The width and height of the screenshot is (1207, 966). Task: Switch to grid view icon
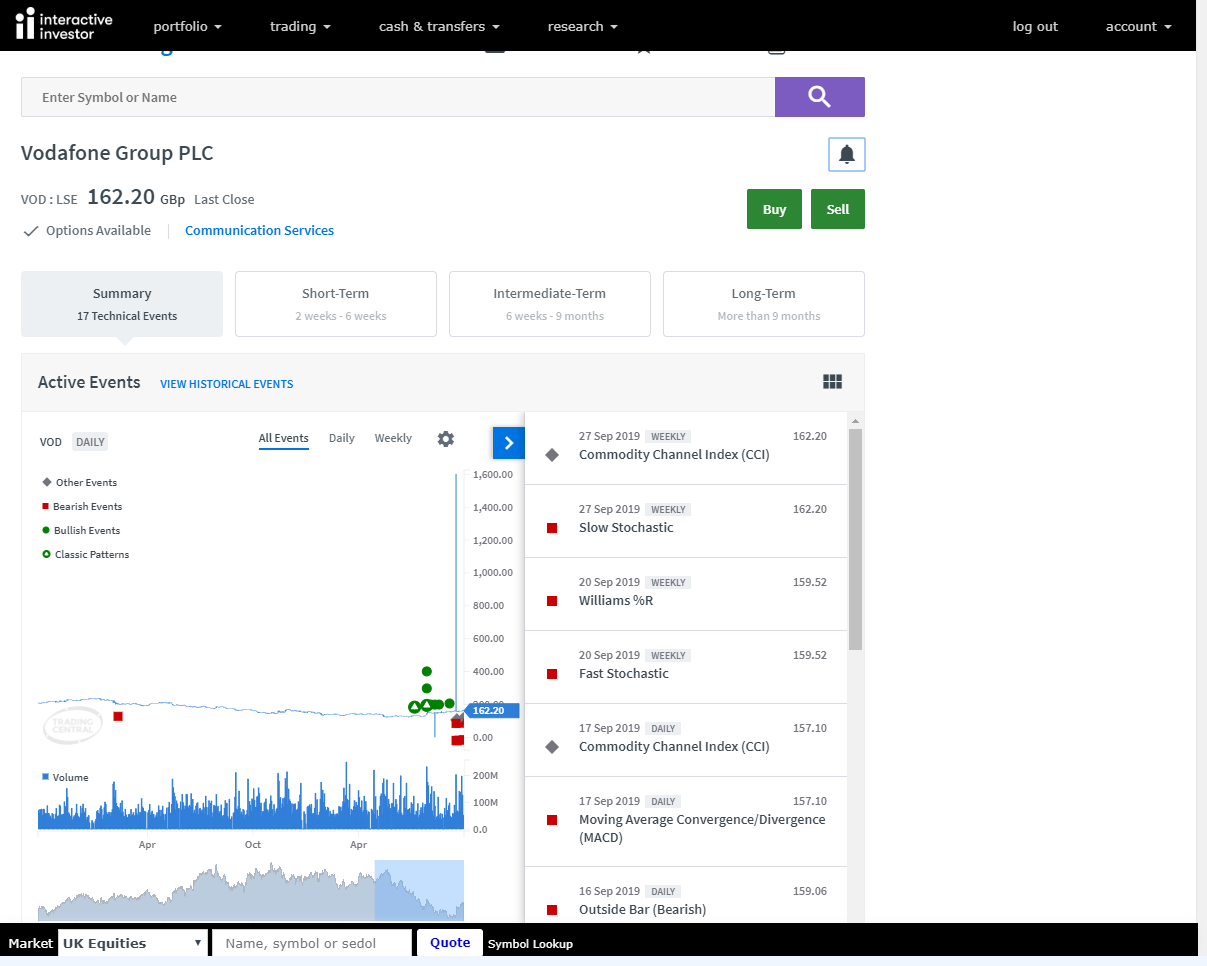point(832,382)
